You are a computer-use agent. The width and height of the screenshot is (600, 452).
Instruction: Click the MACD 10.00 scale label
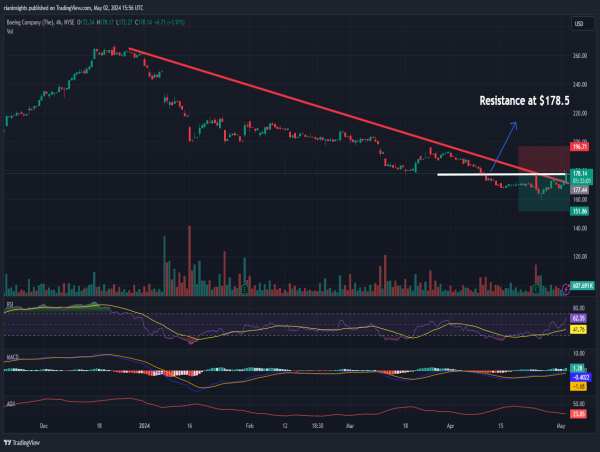pos(579,354)
